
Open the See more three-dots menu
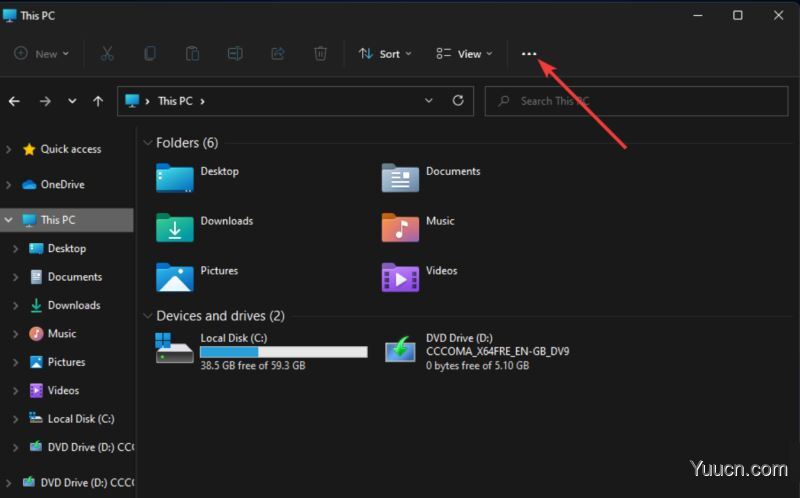[529, 54]
